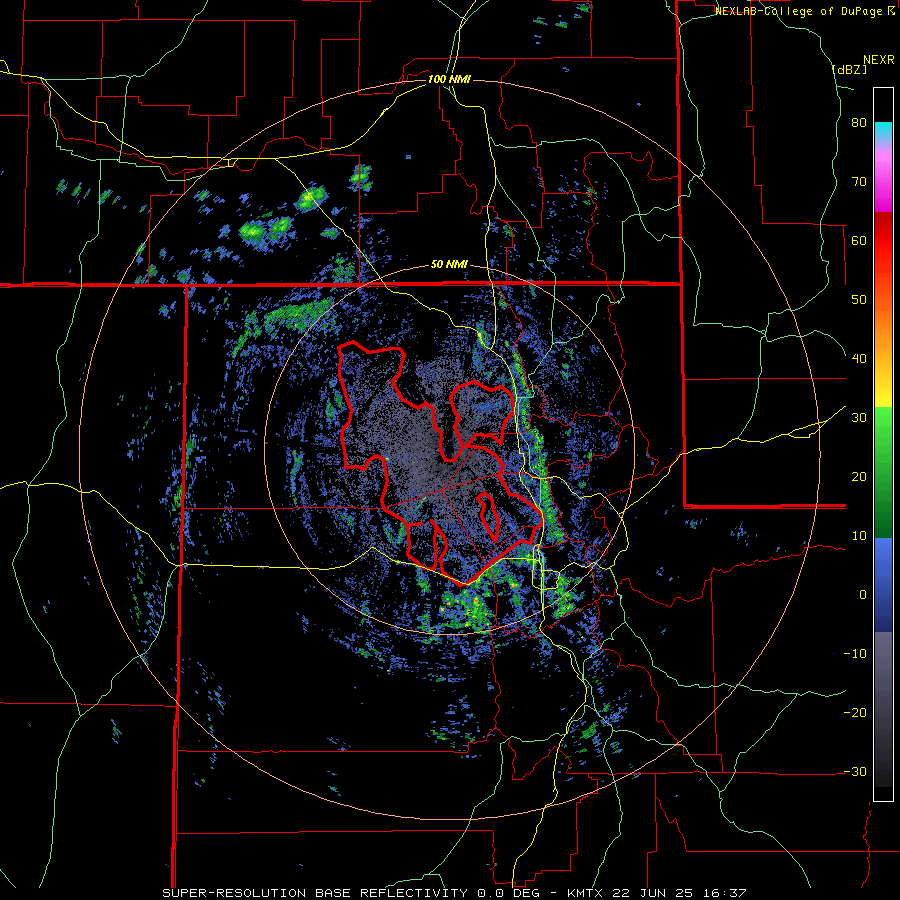Click the 50 value on the dBZ scale
Viewport: 900px width, 900px height.
[859, 300]
